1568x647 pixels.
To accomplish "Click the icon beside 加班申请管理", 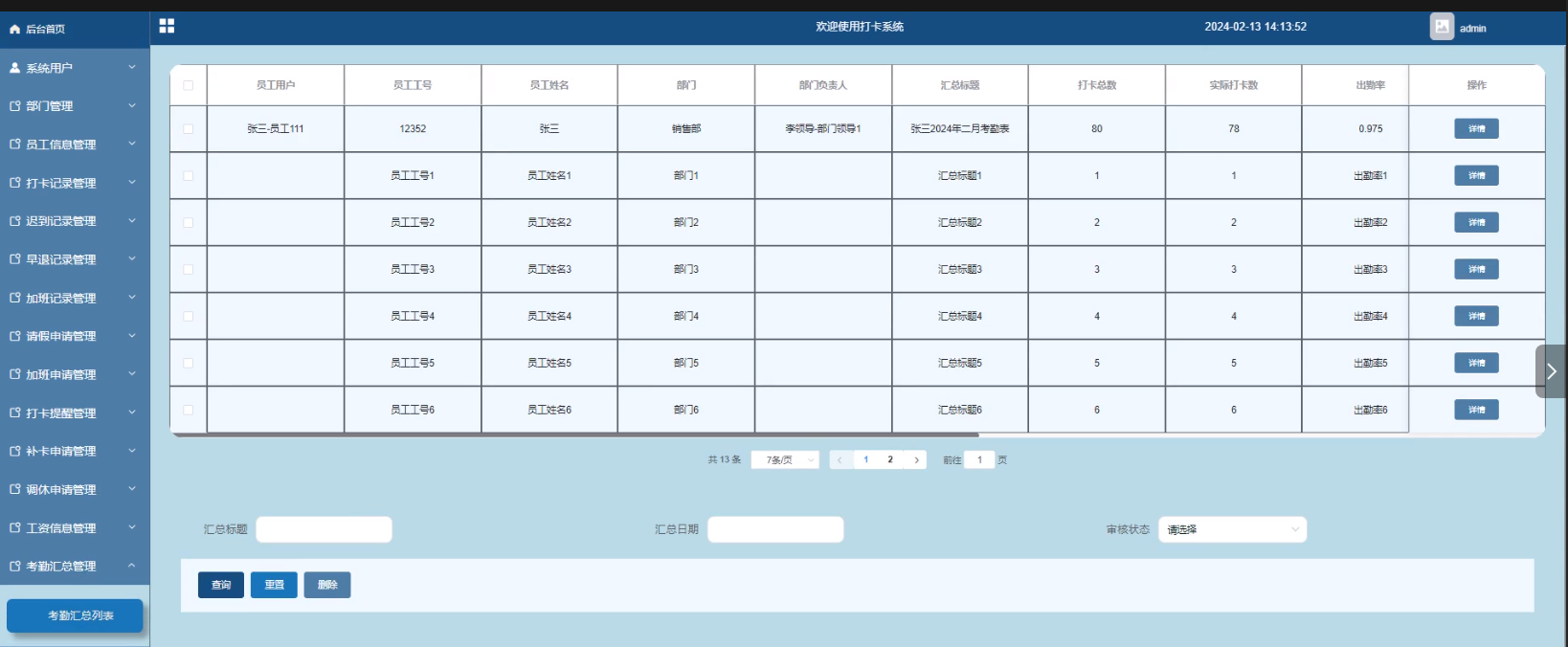I will pyautogui.click(x=14, y=374).
